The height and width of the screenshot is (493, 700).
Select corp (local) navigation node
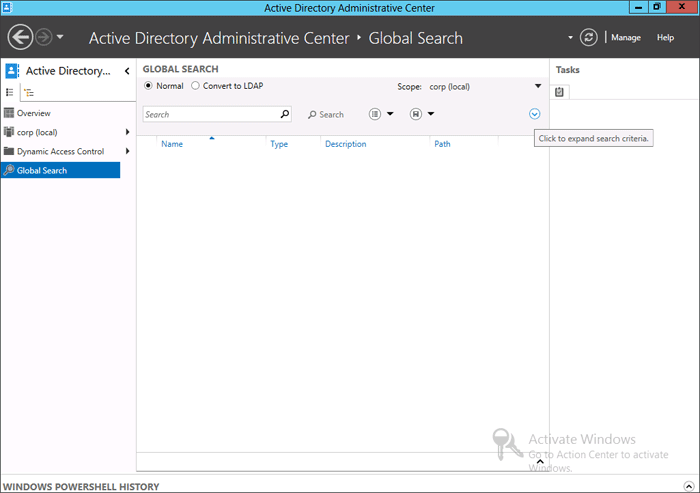click(x=37, y=132)
